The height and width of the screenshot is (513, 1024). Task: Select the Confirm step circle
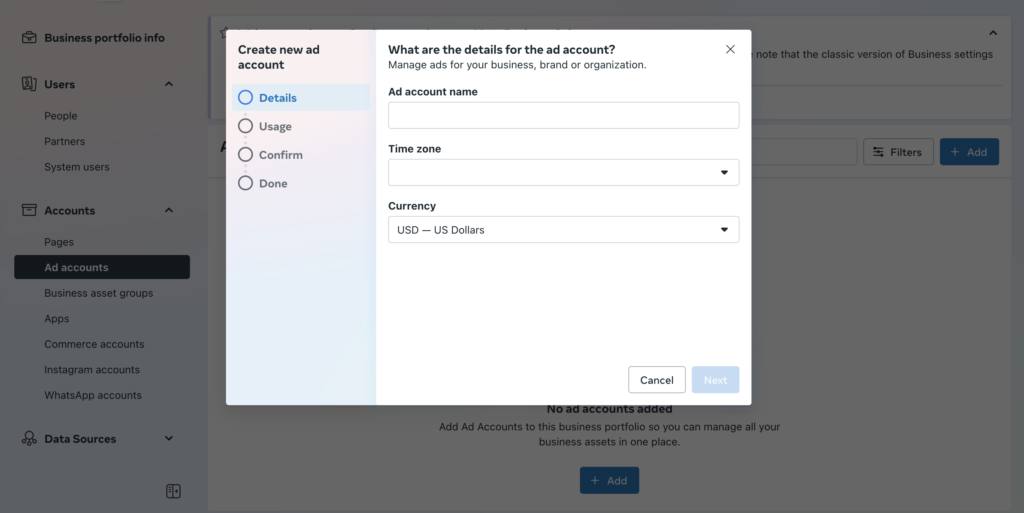[x=246, y=155]
